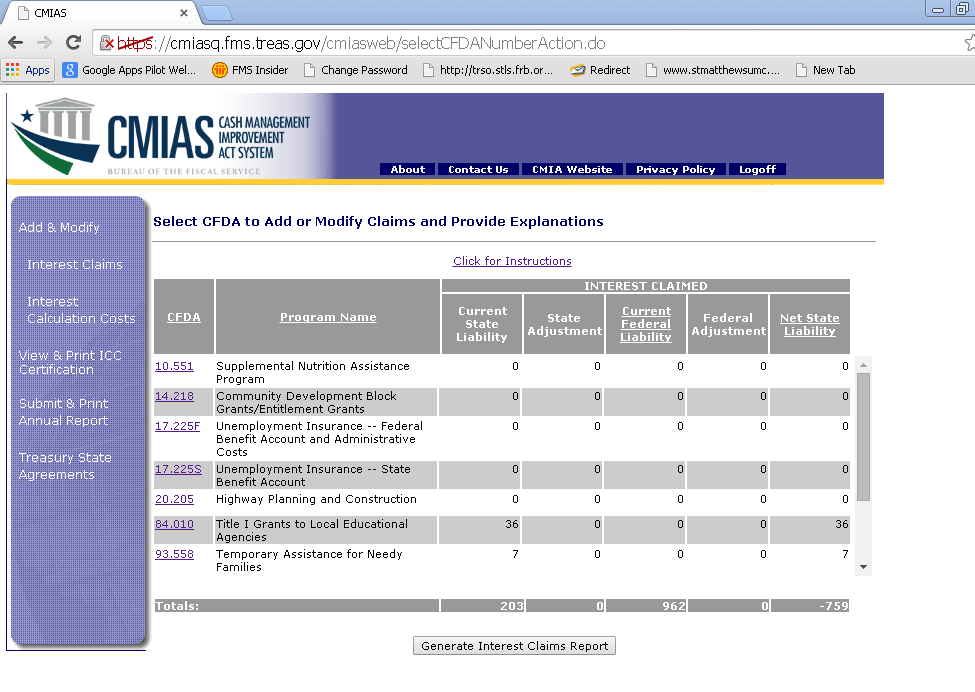This screenshot has width=975, height=692.
Task: Click the table scrollbar up arrow
Action: coord(863,365)
